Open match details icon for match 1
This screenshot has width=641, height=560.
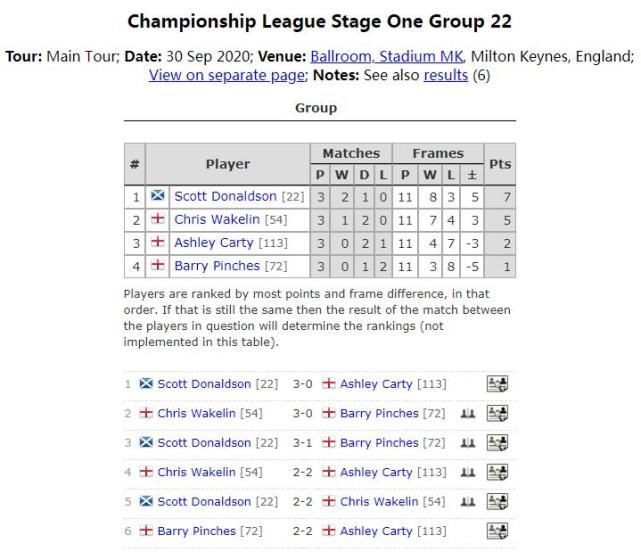497,384
